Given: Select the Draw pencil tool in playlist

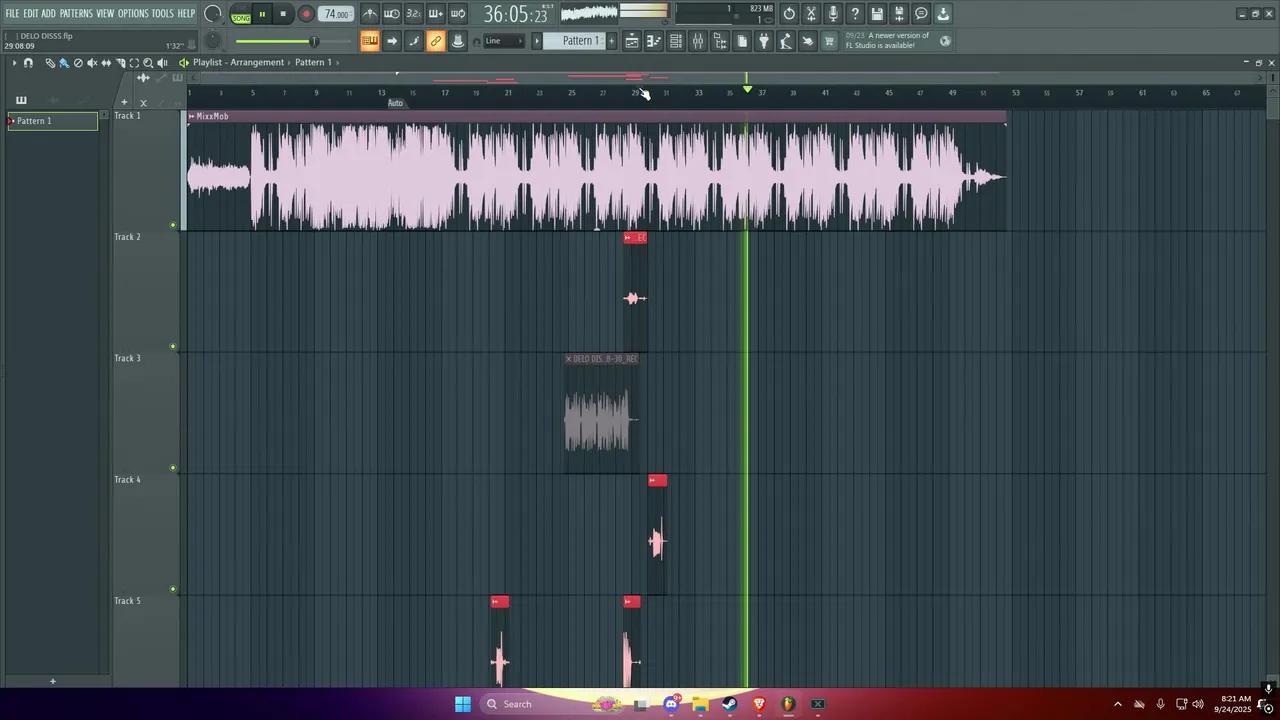Looking at the screenshot, I should (x=50, y=63).
